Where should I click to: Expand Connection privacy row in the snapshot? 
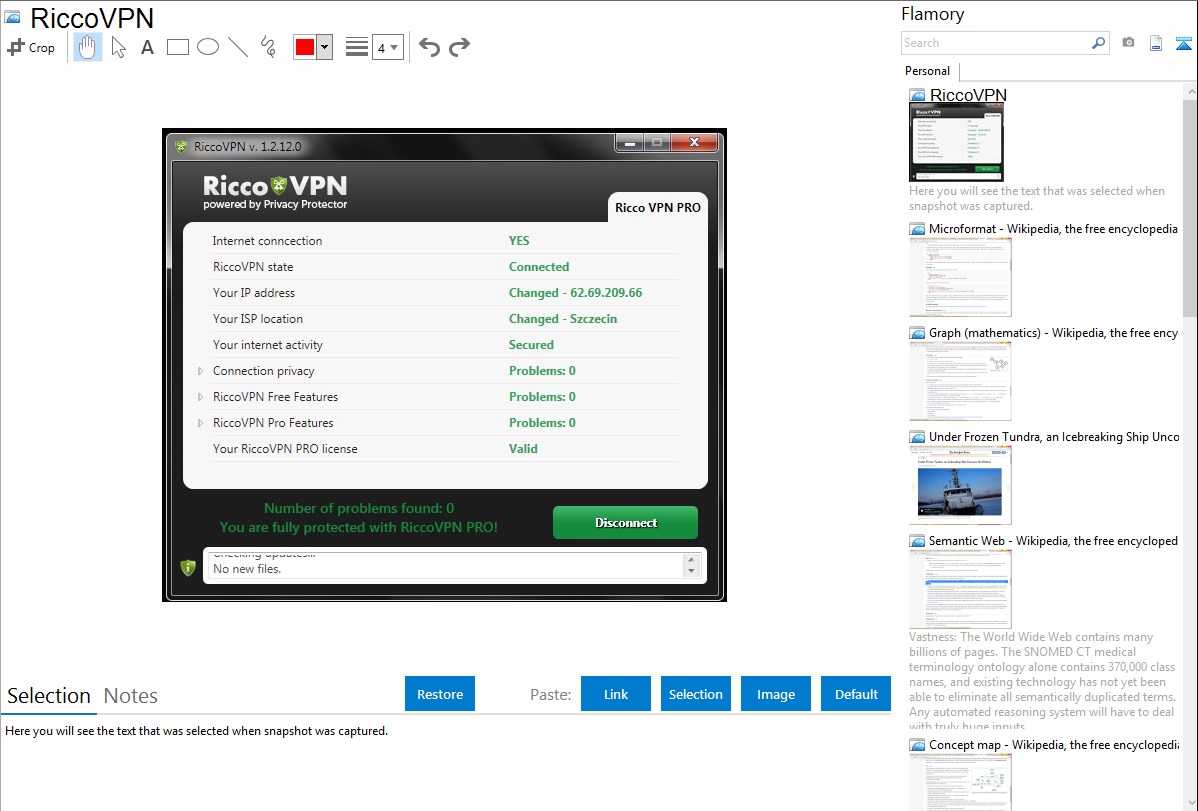(x=200, y=371)
